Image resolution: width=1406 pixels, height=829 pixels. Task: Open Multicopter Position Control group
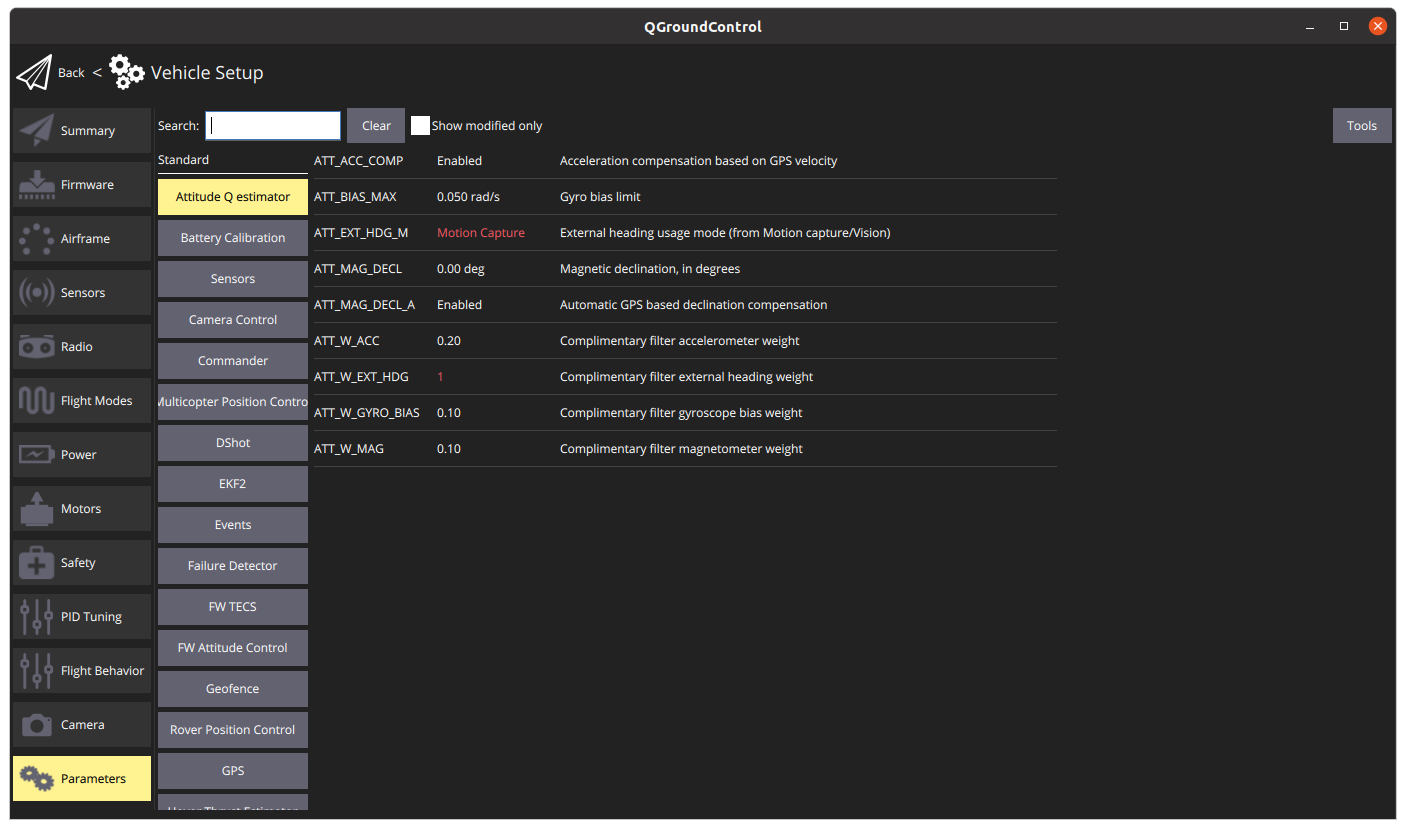click(233, 402)
